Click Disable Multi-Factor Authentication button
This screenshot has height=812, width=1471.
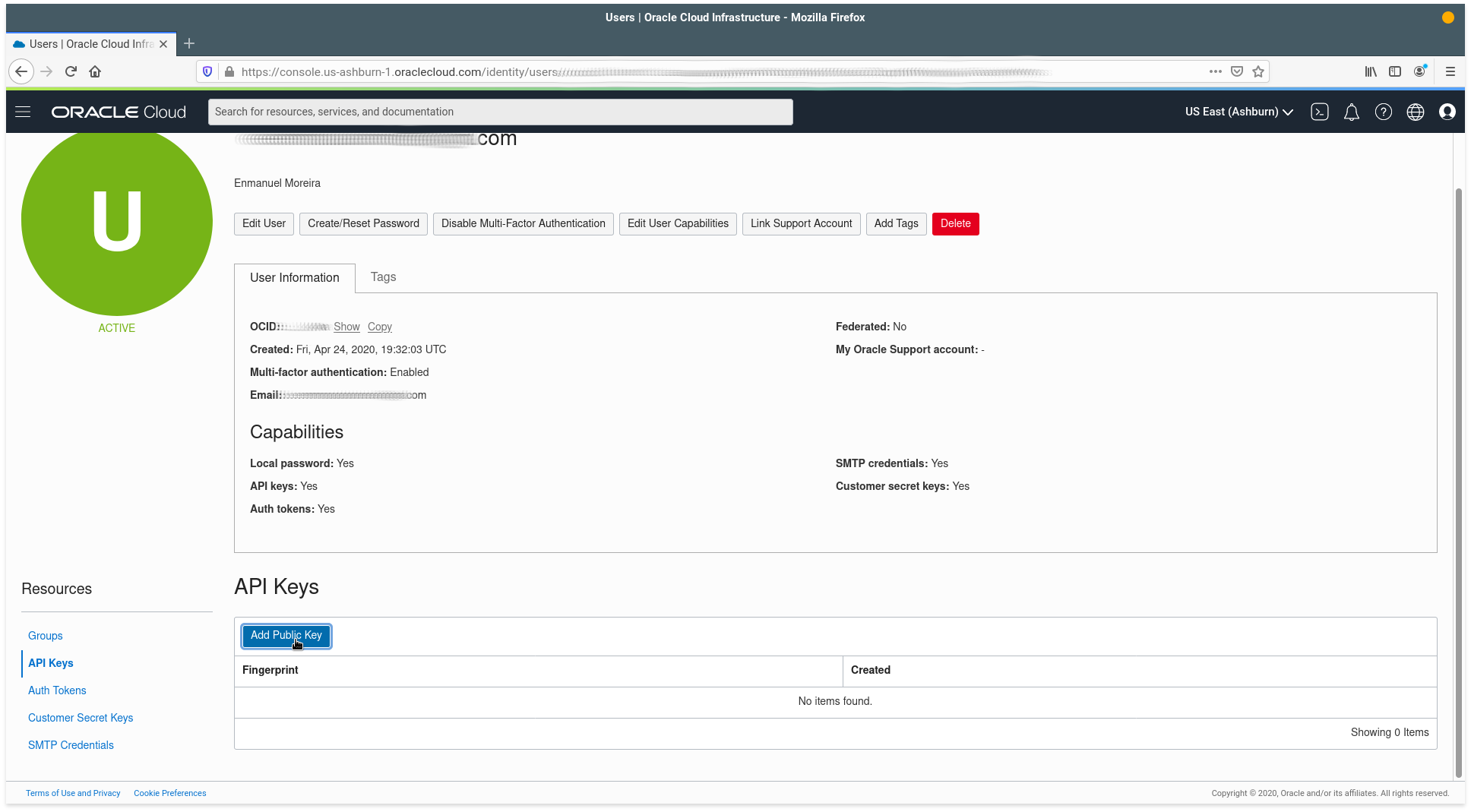(x=524, y=223)
